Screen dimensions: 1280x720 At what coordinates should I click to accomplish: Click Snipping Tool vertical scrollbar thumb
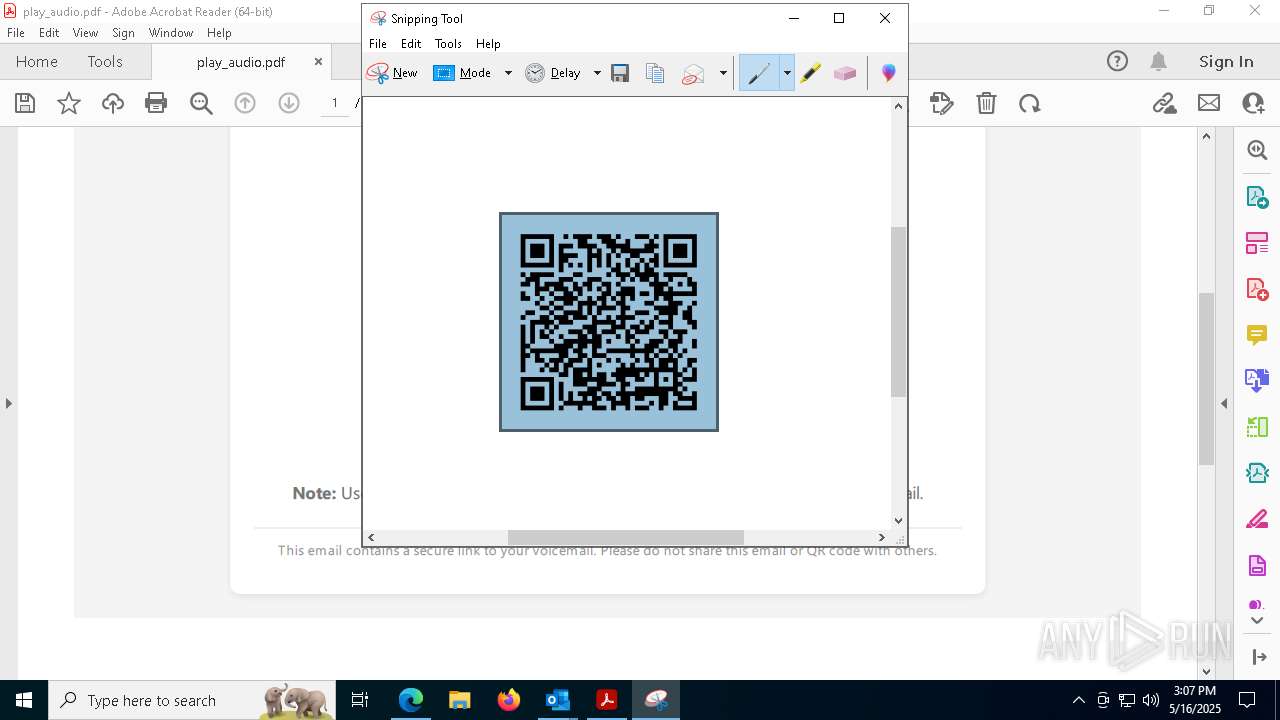coord(898,312)
